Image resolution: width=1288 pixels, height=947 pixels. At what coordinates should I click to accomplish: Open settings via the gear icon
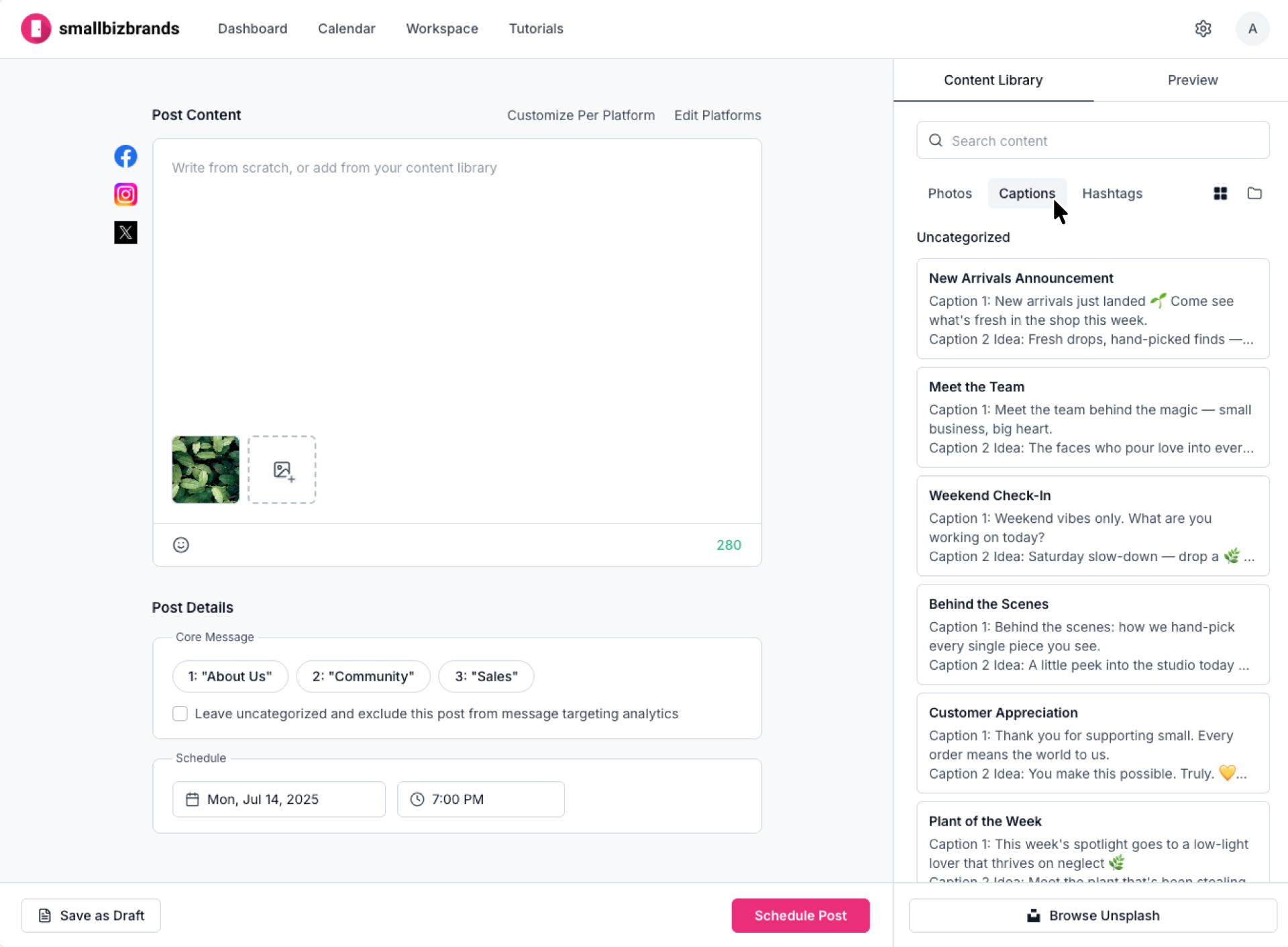[1203, 29]
